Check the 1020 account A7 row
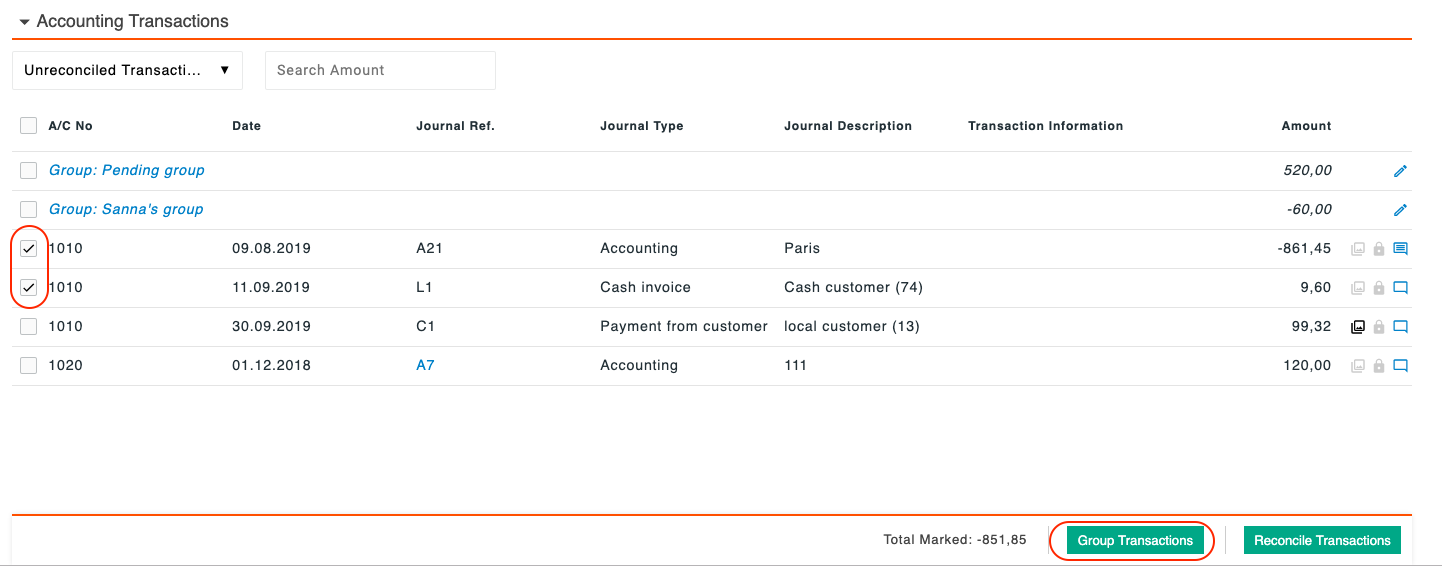The height and width of the screenshot is (567, 1442). point(29,366)
